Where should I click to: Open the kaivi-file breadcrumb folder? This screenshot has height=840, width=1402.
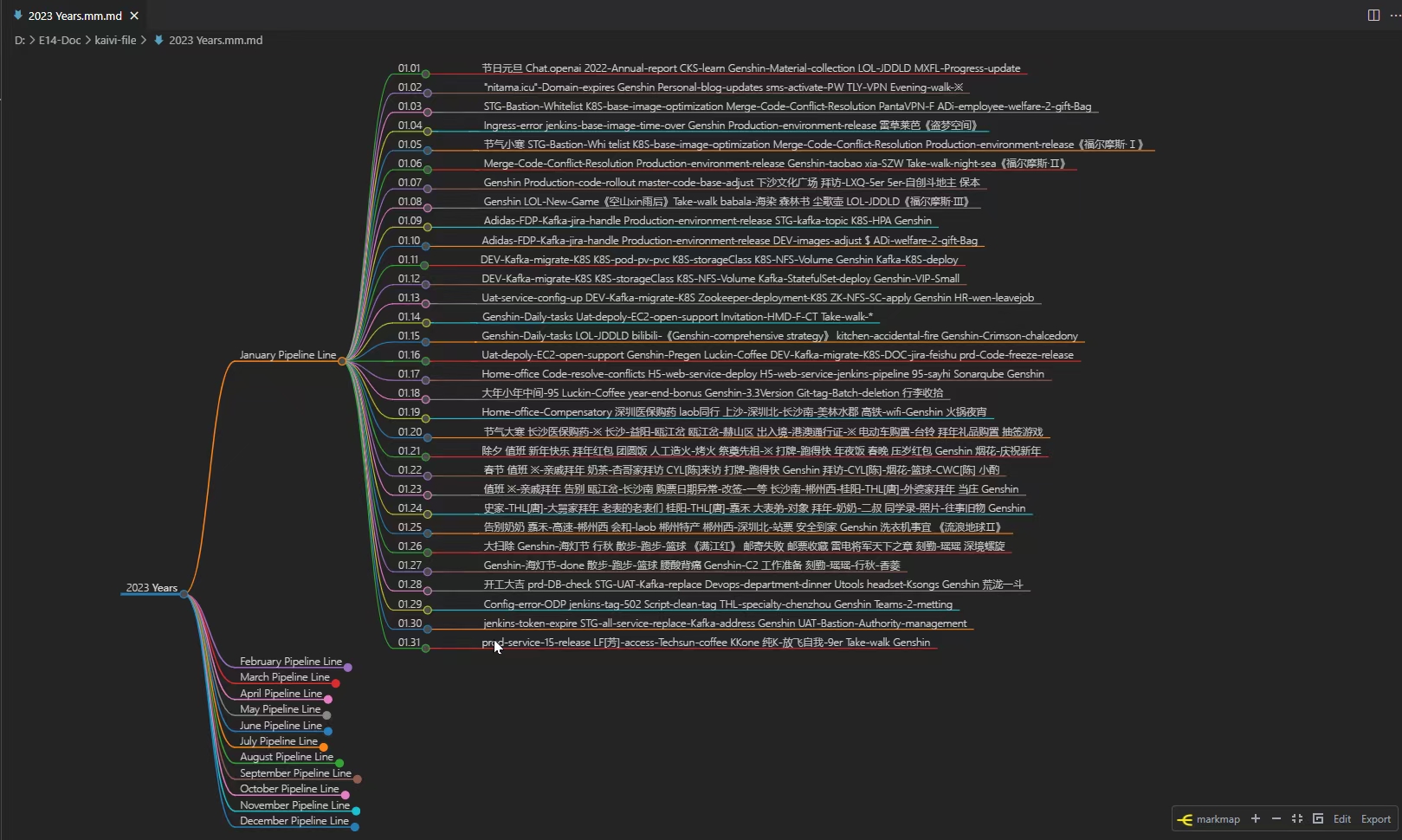click(x=116, y=40)
